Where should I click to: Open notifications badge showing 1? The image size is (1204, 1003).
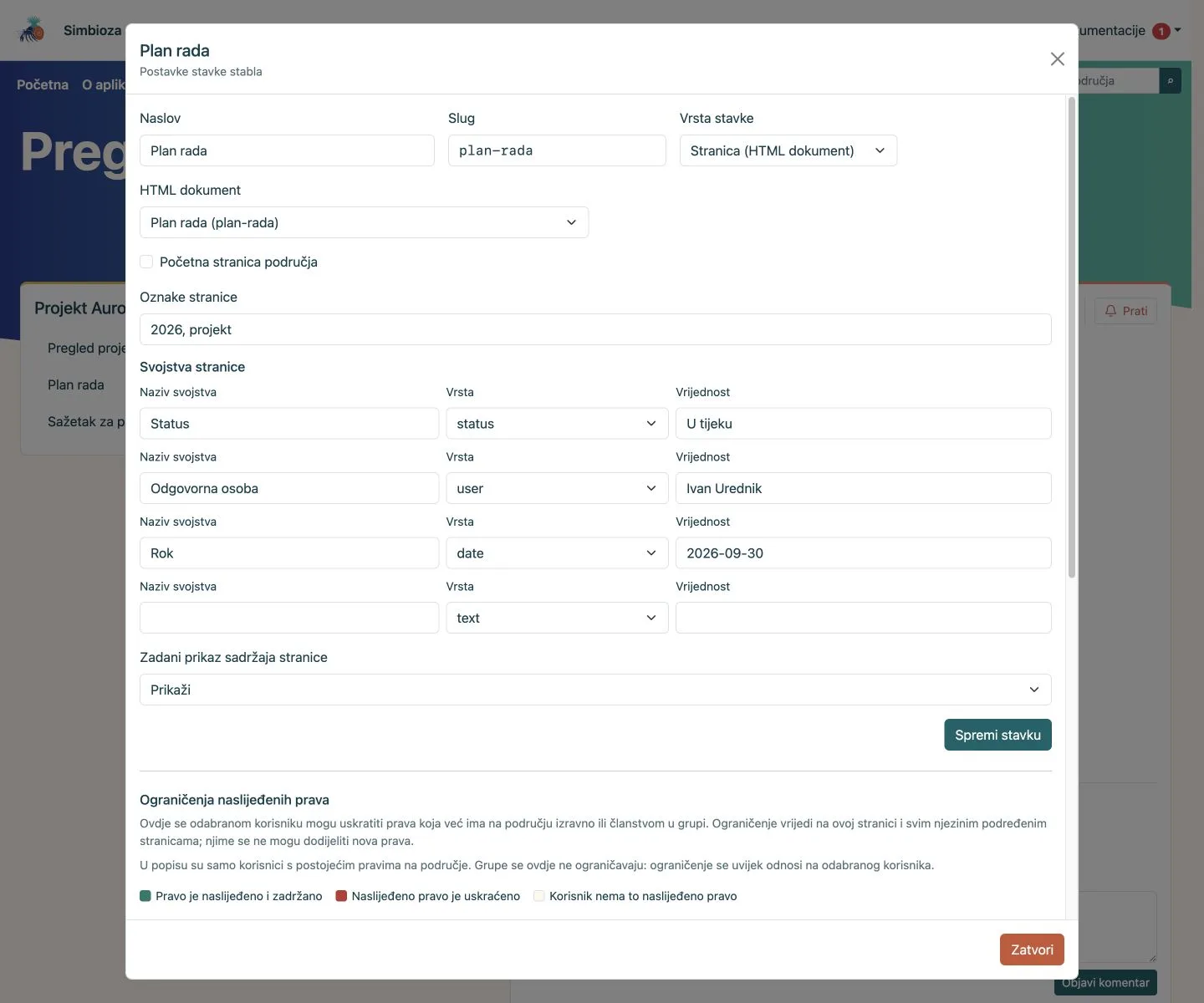[x=1161, y=31]
